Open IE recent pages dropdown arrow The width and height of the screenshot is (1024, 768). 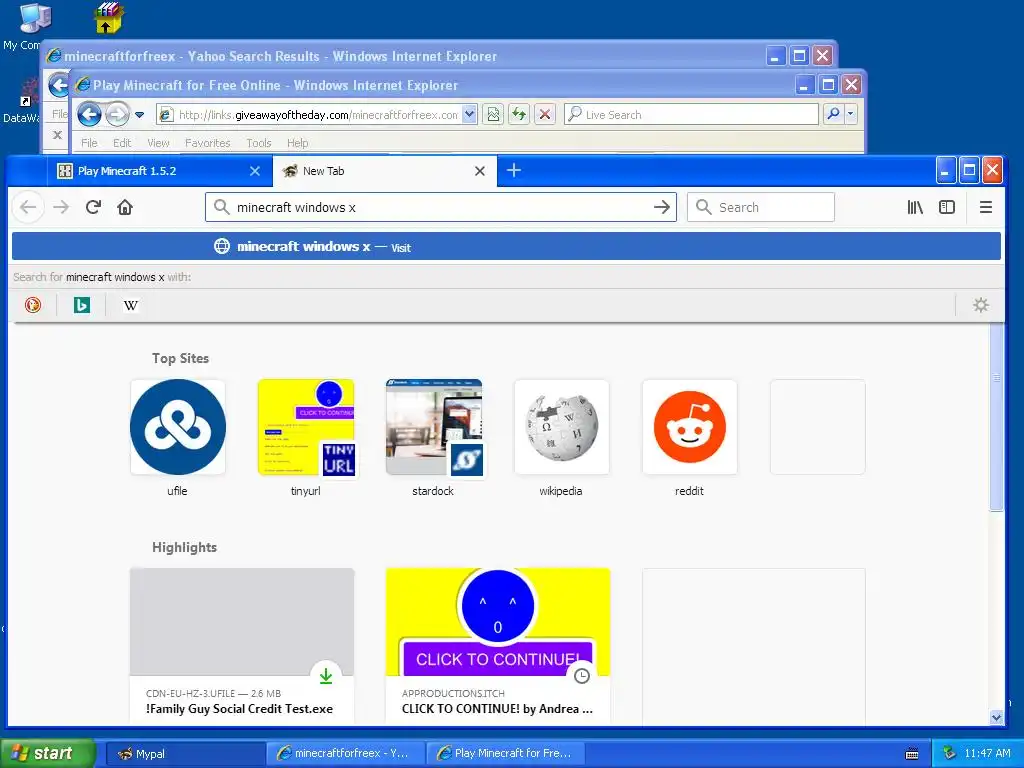pyautogui.click(x=139, y=115)
